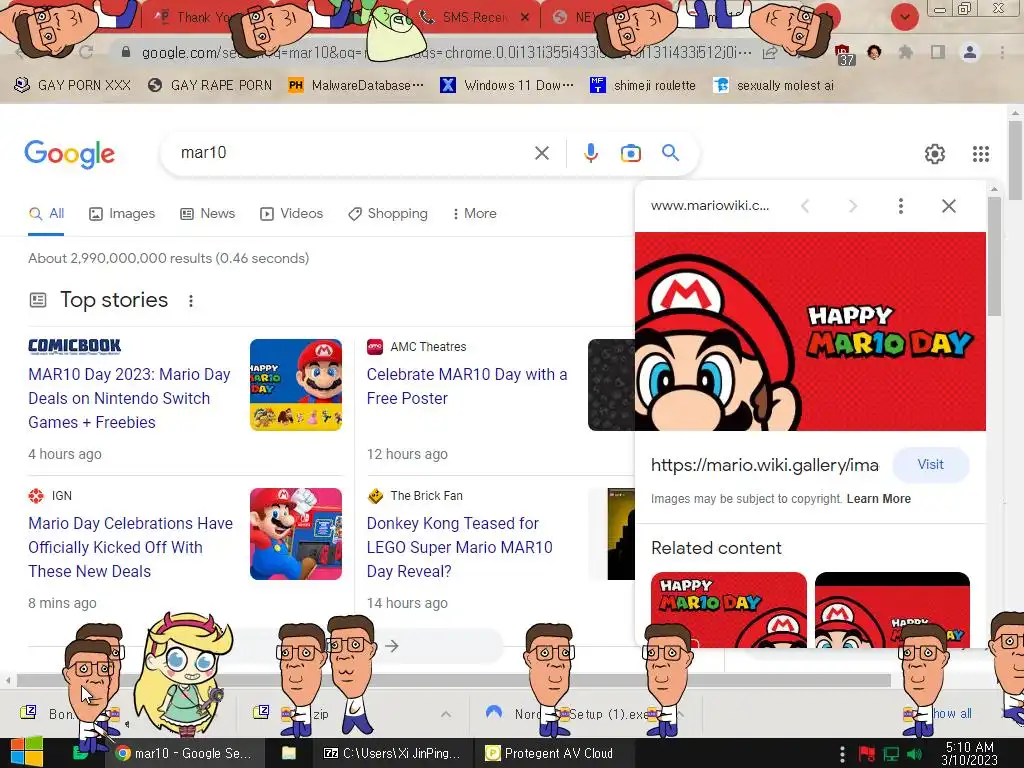This screenshot has height=768, width=1024.
Task: Expand the zip download options chevron
Action: pos(445,714)
